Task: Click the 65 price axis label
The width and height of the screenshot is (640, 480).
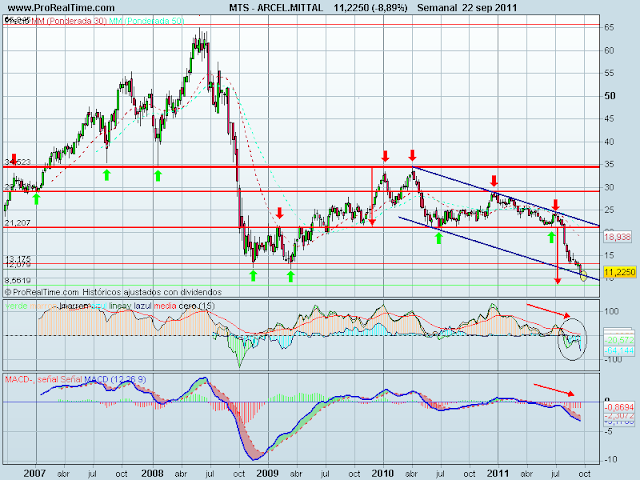Action: [609, 27]
